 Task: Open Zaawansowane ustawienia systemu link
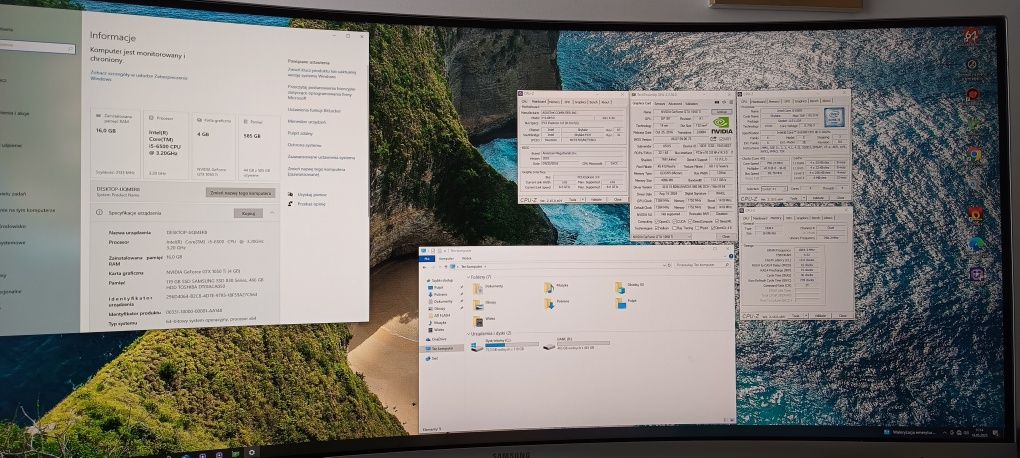(321, 157)
